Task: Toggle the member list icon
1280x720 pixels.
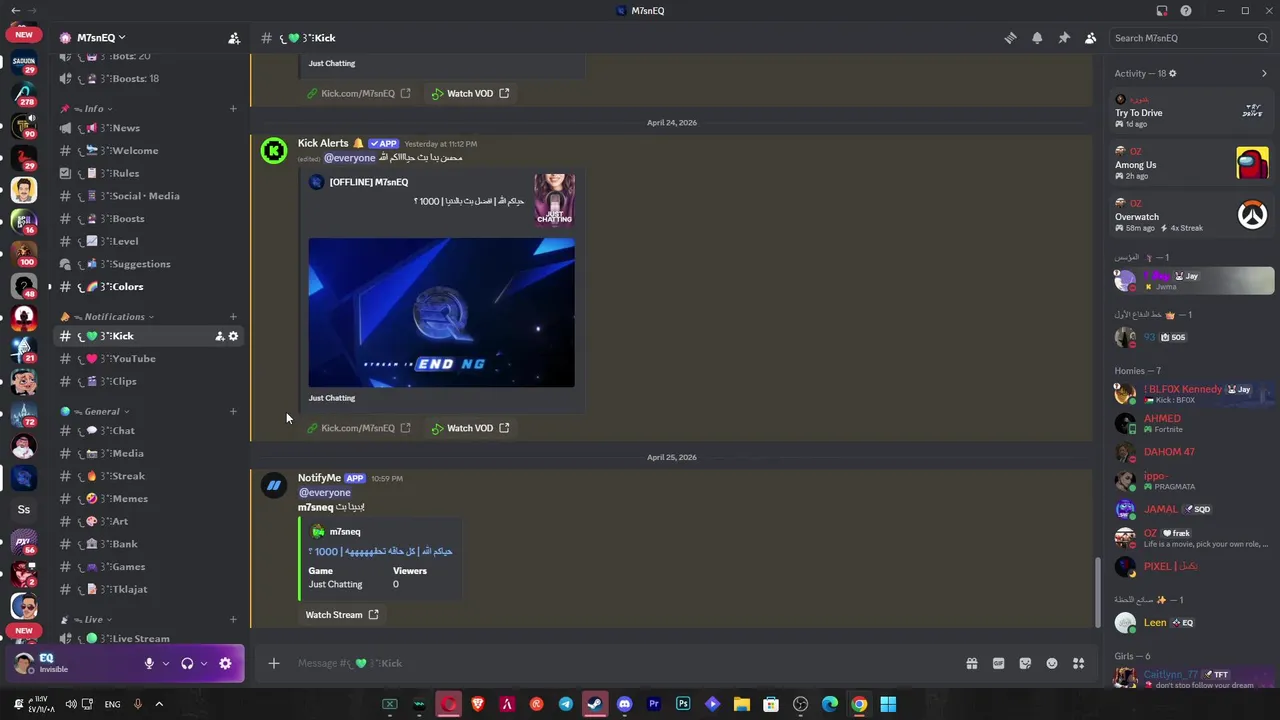Action: [1090, 38]
